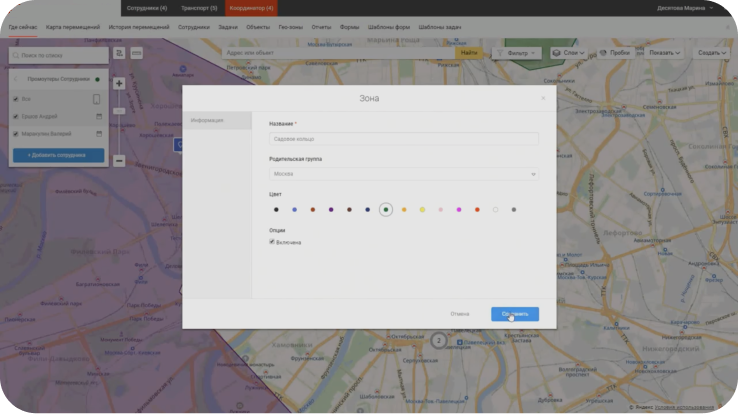Click the map zoom out minus button
738x414 pixels.
pyautogui.click(x=119, y=160)
